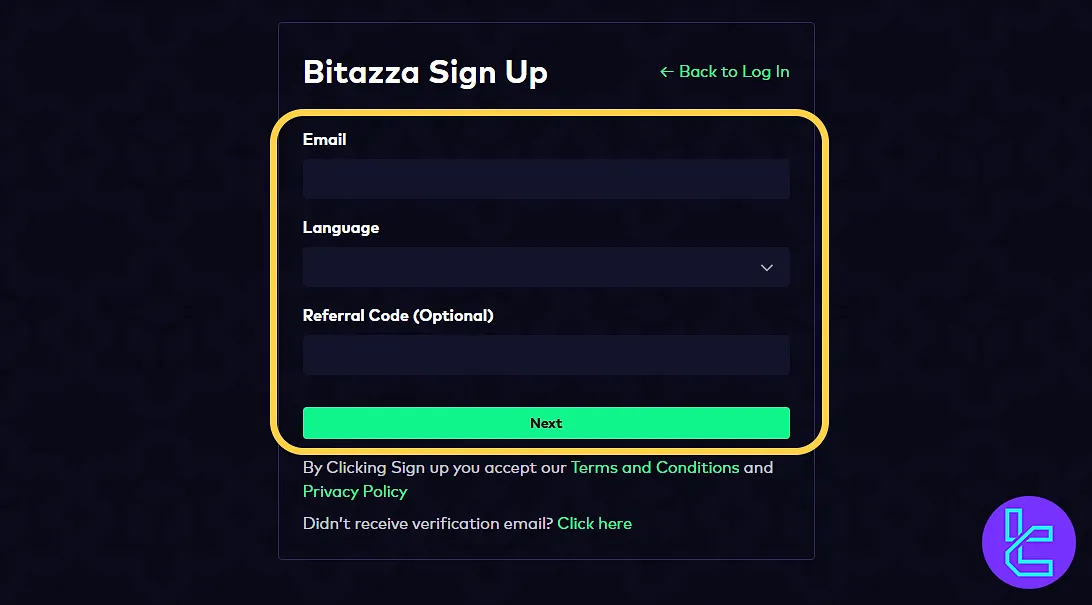This screenshot has width=1092, height=605.
Task: Click the Back to Log In link
Action: pyautogui.click(x=733, y=72)
